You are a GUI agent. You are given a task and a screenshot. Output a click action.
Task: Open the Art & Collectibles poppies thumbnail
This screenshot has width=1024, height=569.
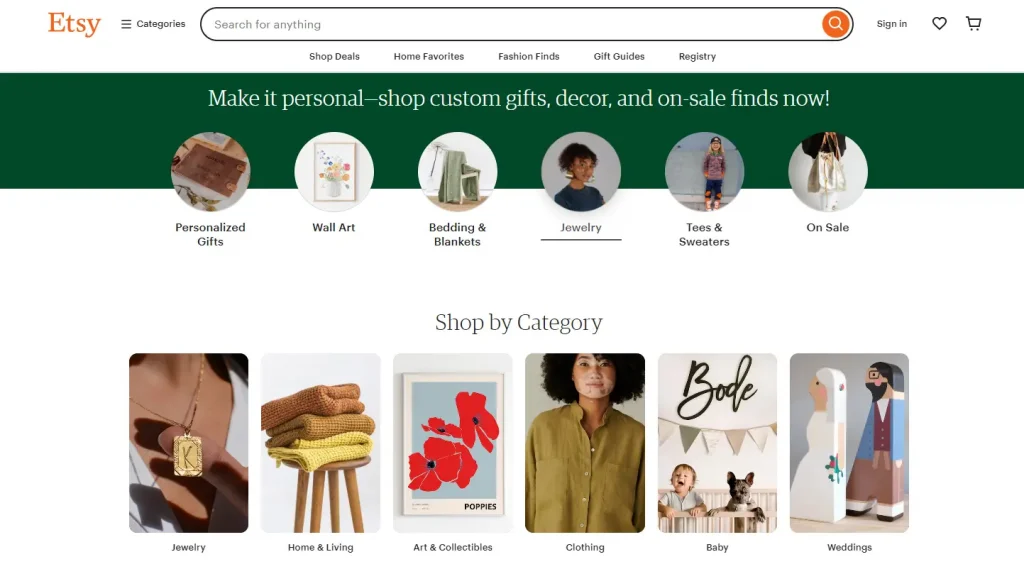pos(453,443)
